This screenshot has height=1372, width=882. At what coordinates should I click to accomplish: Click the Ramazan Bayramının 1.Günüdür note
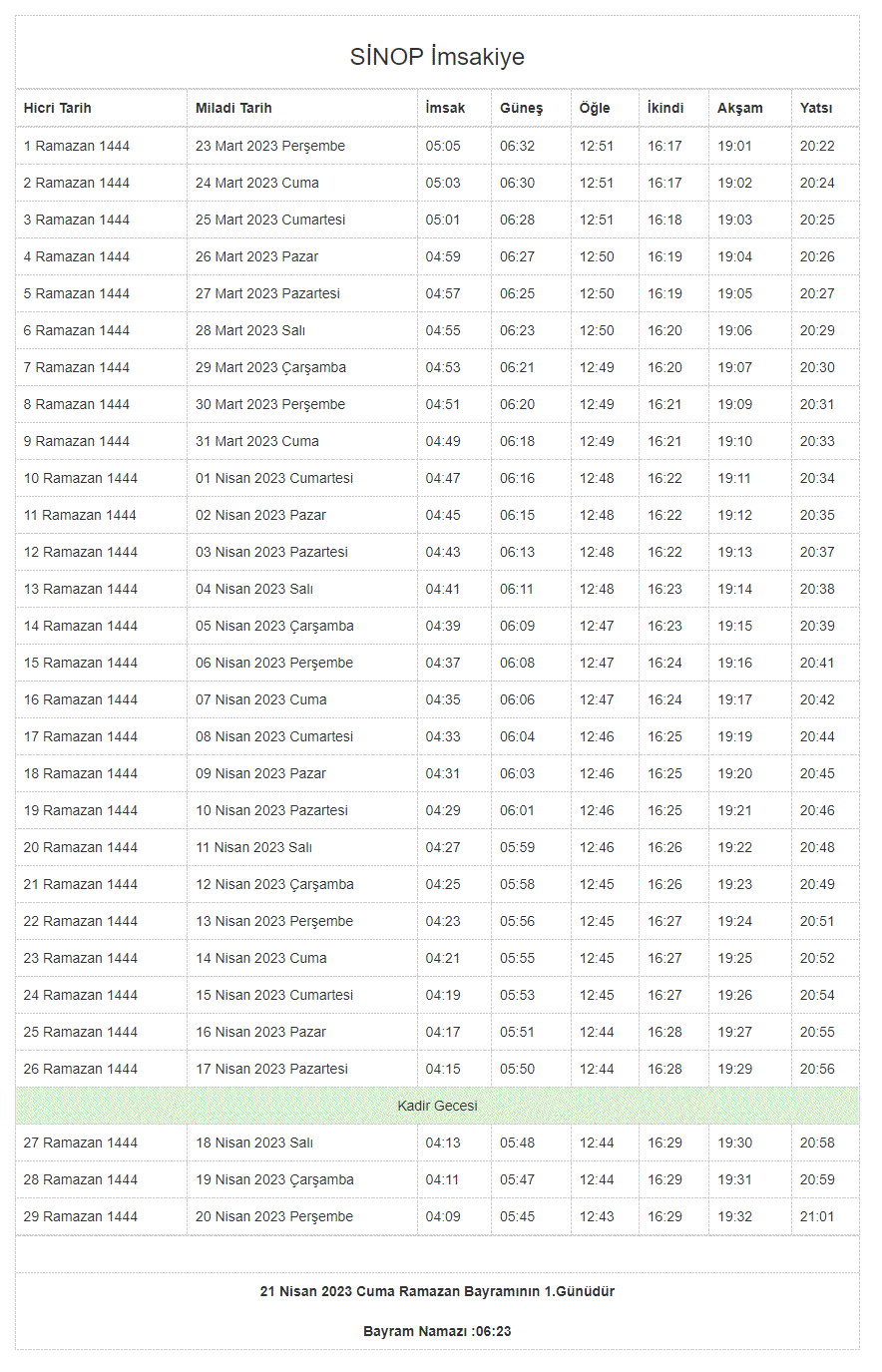tap(437, 1291)
